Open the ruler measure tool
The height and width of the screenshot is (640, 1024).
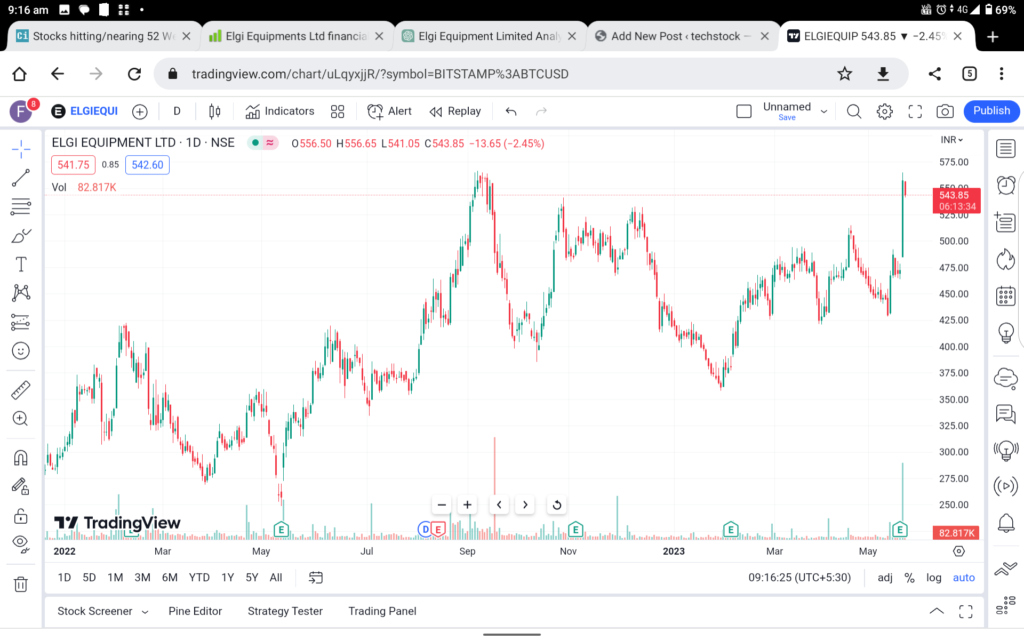point(20,390)
